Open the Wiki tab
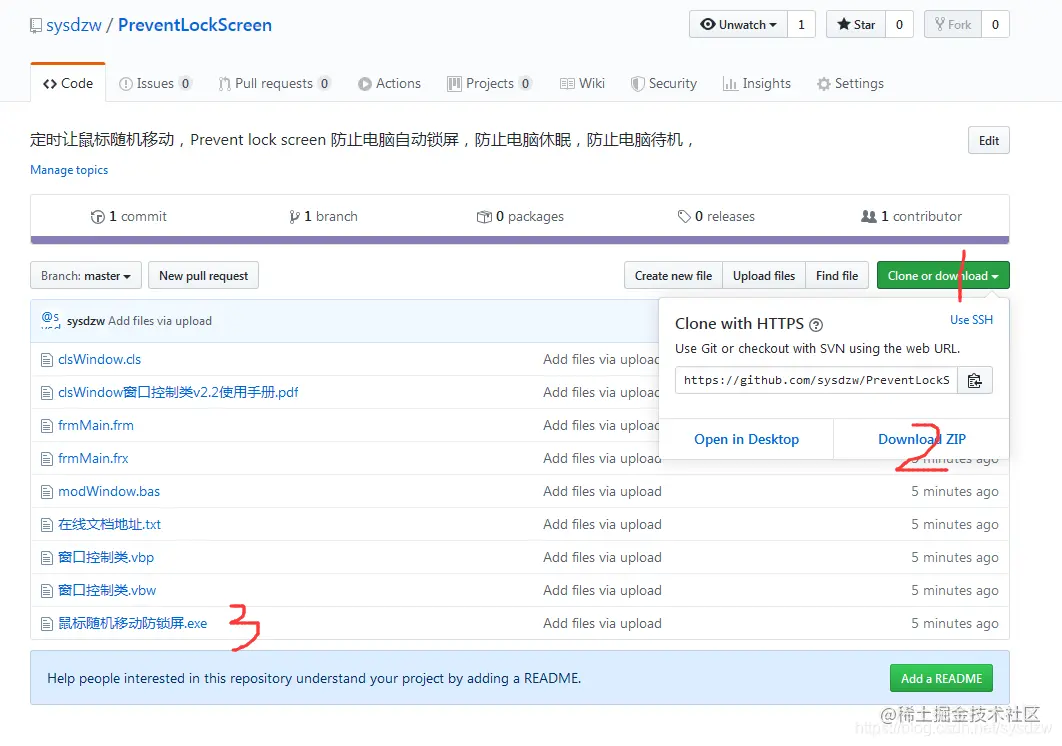Image resolution: width=1062 pixels, height=746 pixels. click(582, 83)
